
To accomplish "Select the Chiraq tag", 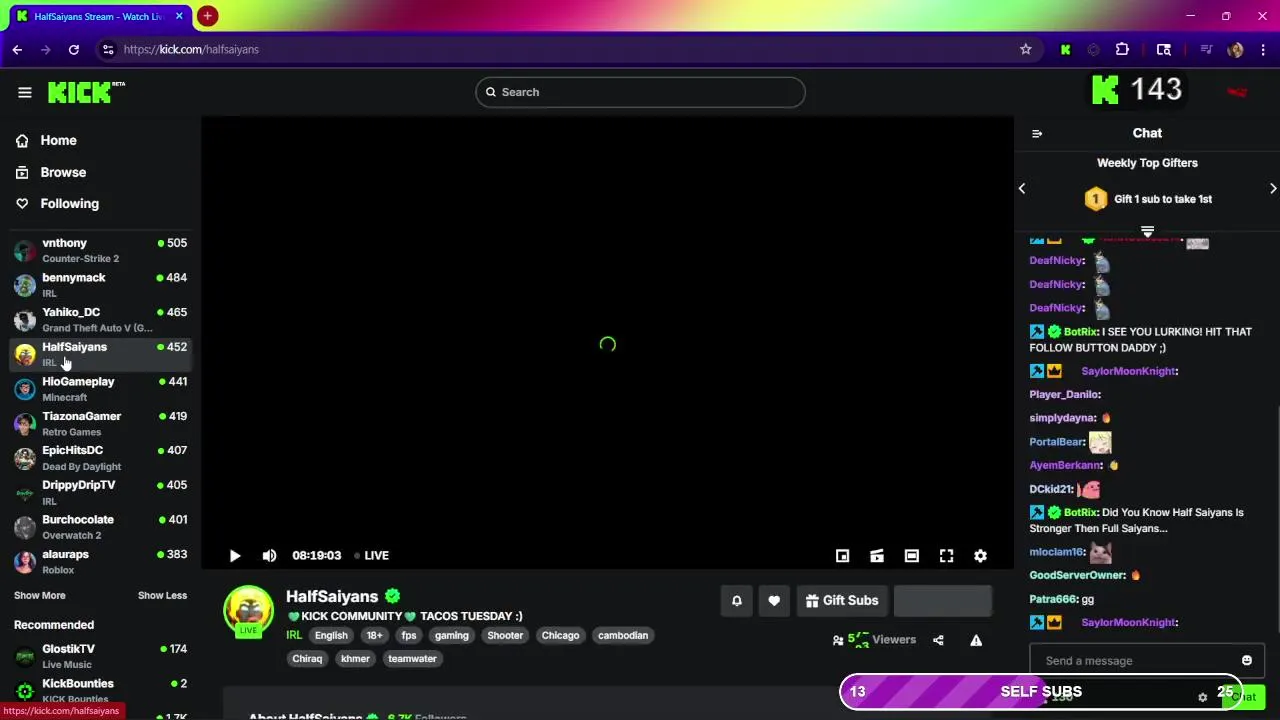I will pos(307,659).
